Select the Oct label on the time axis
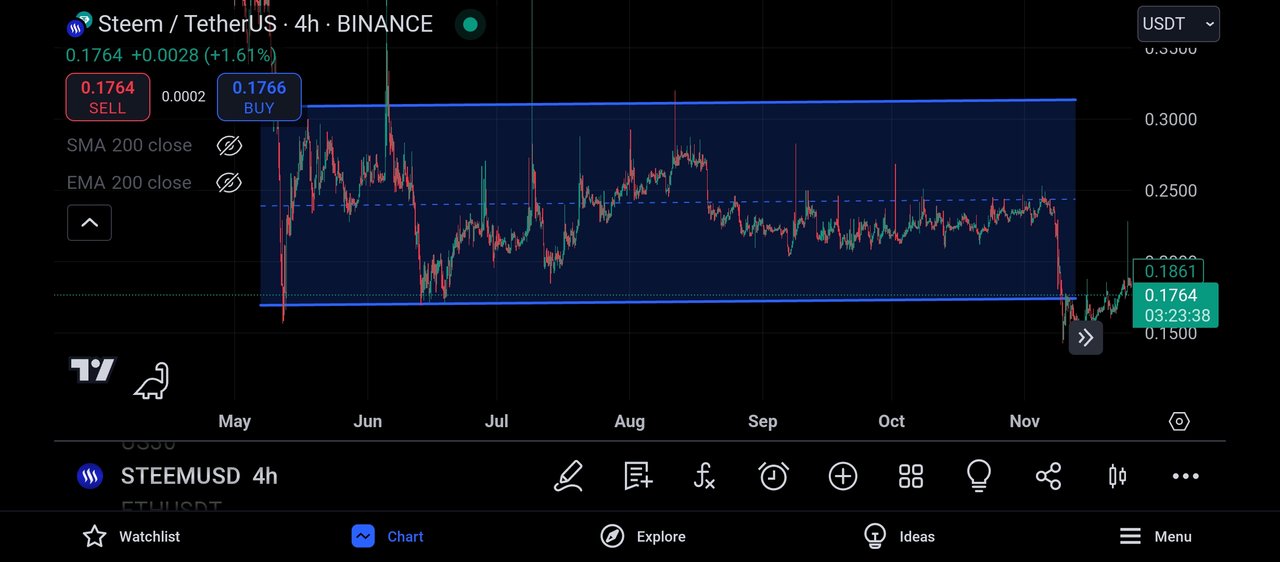1280x562 pixels. pyautogui.click(x=891, y=422)
